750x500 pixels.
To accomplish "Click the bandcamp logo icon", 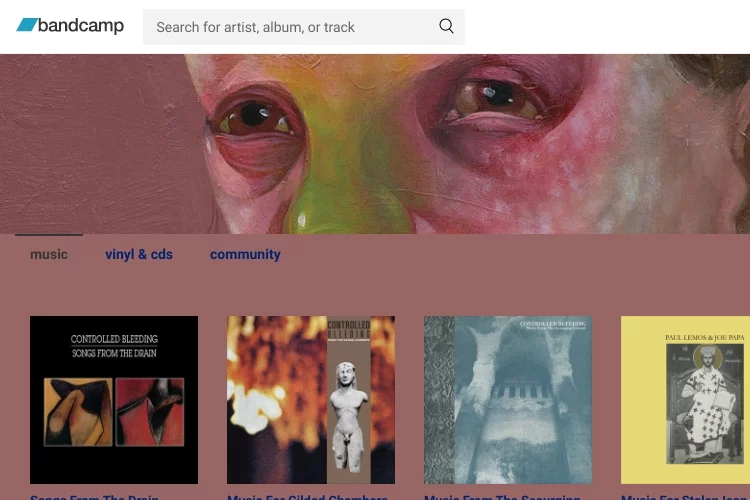I will [x=27, y=25].
